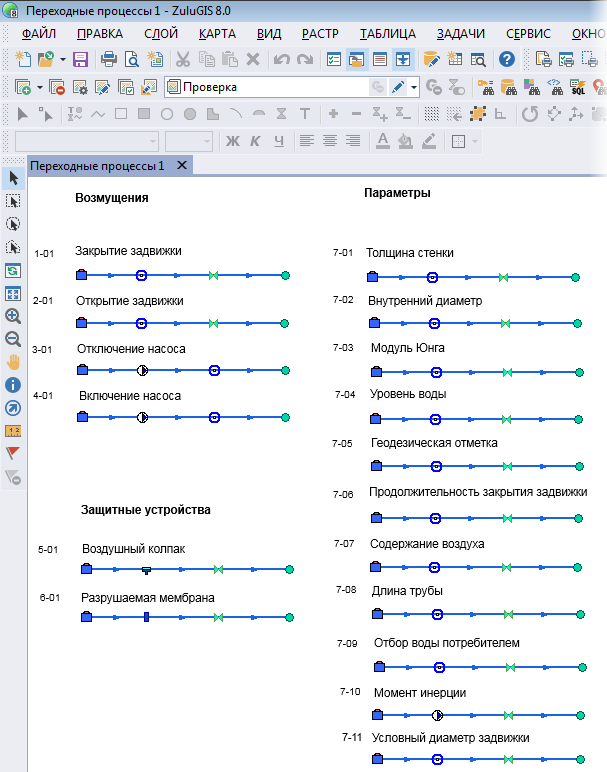Select the Zoom Out magnifier tool

tap(13, 339)
